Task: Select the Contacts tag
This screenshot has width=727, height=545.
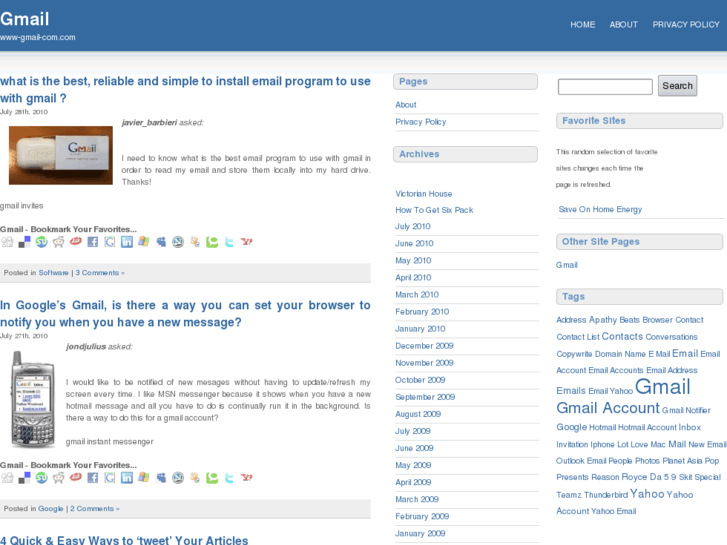Action: (x=622, y=337)
